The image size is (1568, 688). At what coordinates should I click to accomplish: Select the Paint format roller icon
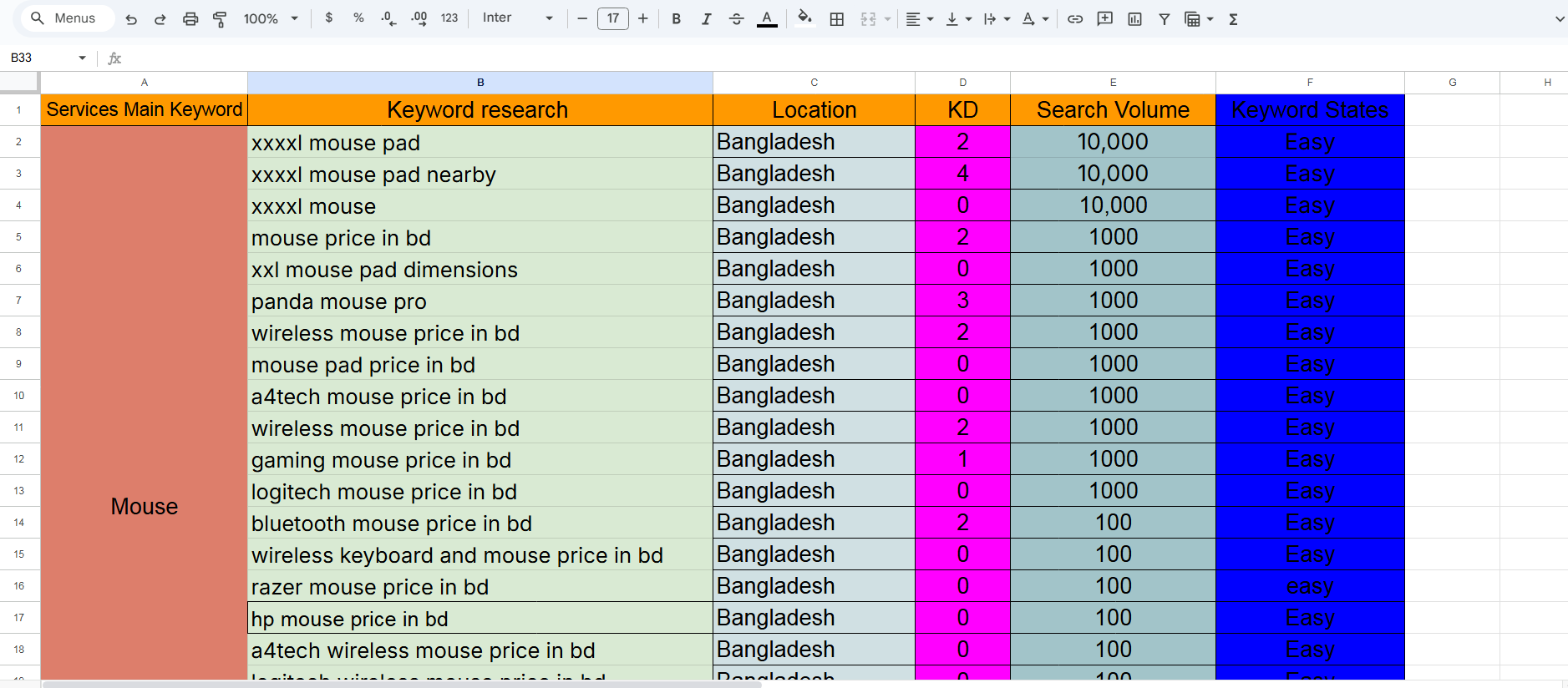point(220,19)
